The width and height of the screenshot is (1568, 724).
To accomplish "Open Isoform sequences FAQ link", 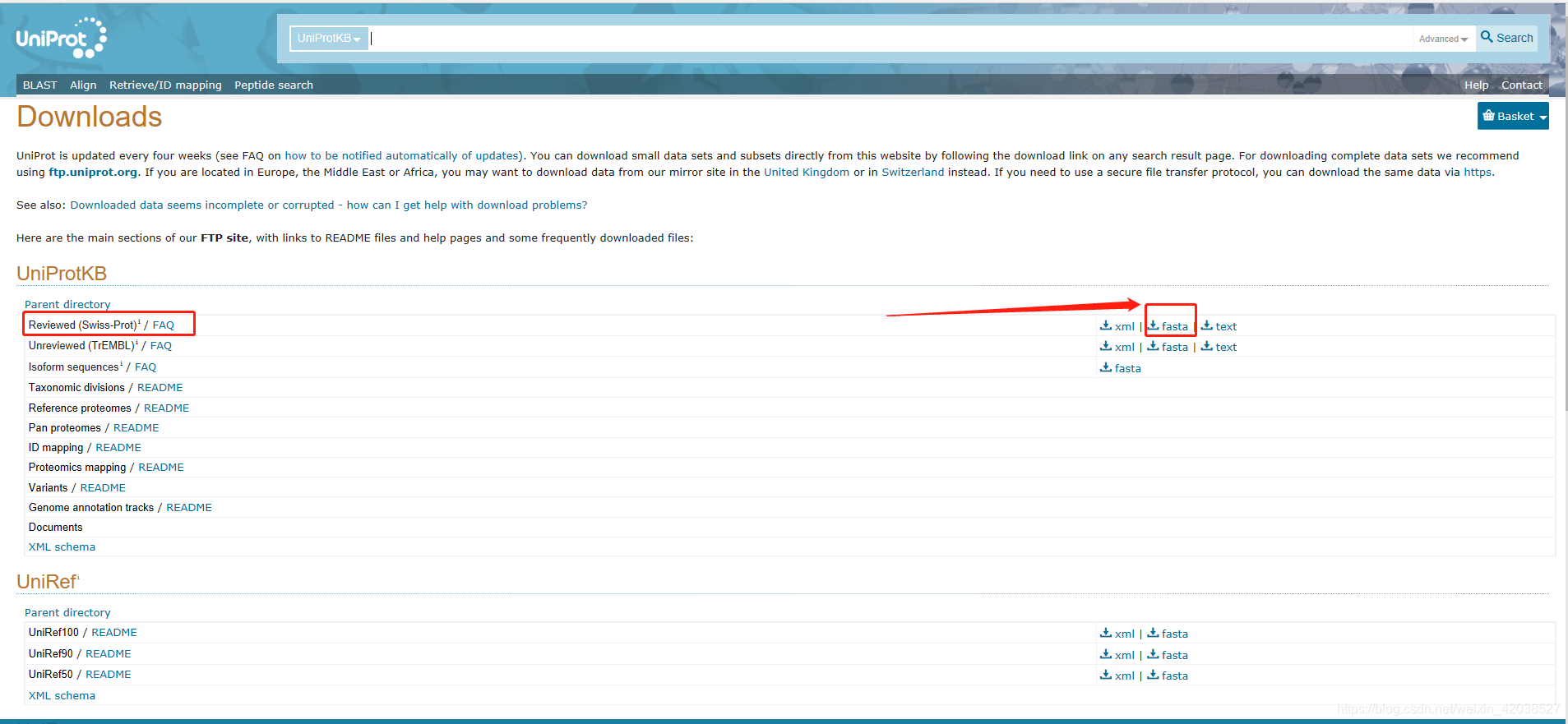I will click(146, 367).
